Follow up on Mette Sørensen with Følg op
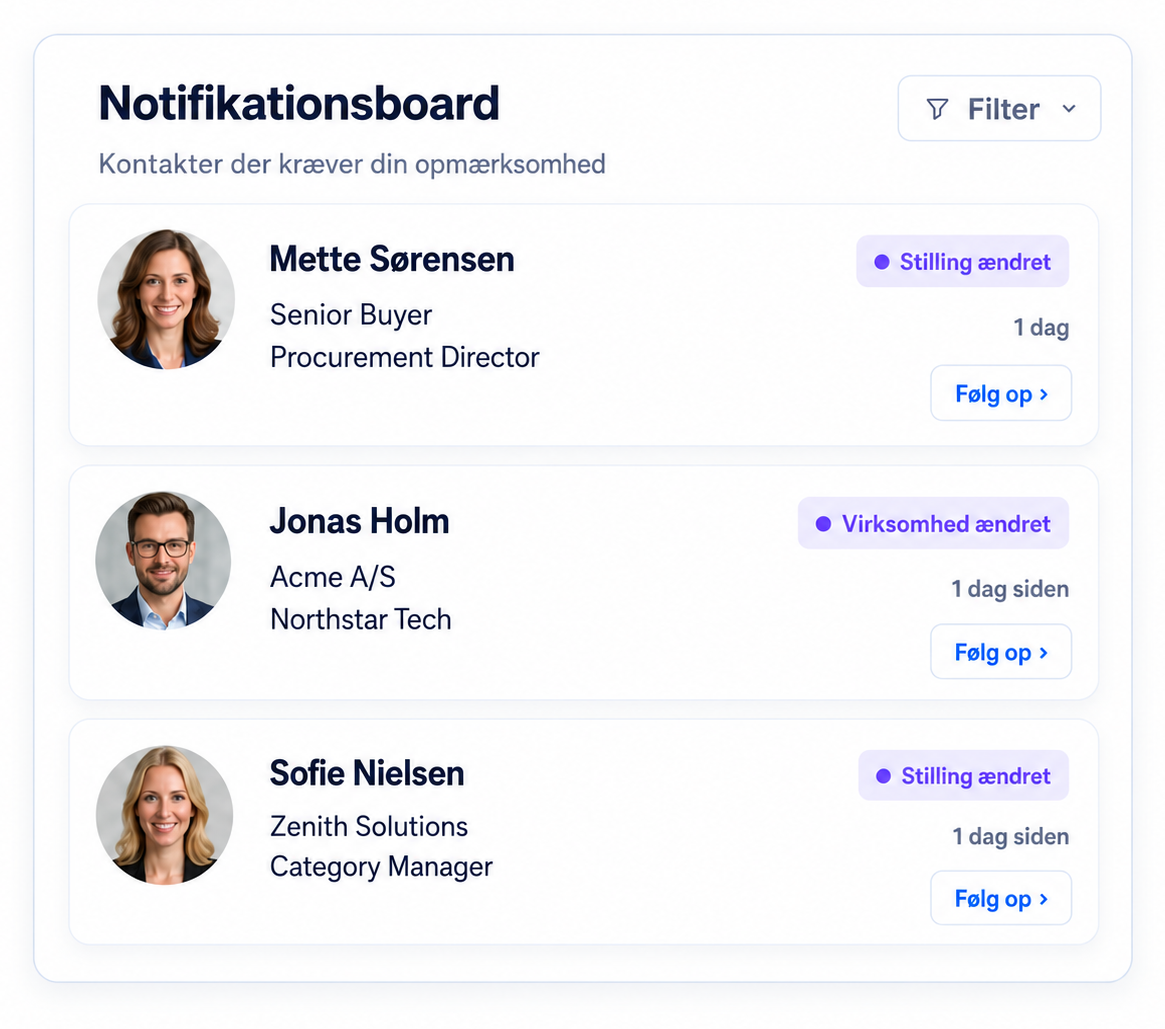 (1001, 393)
